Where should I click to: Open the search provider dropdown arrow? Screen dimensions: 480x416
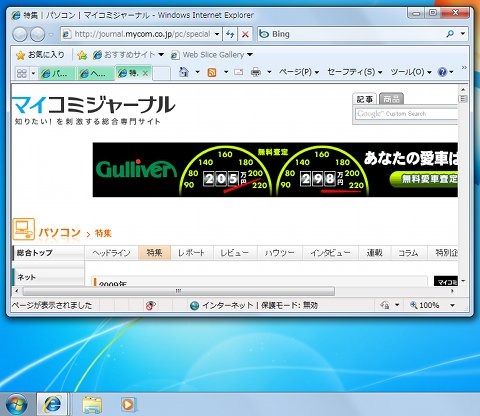(x=463, y=34)
